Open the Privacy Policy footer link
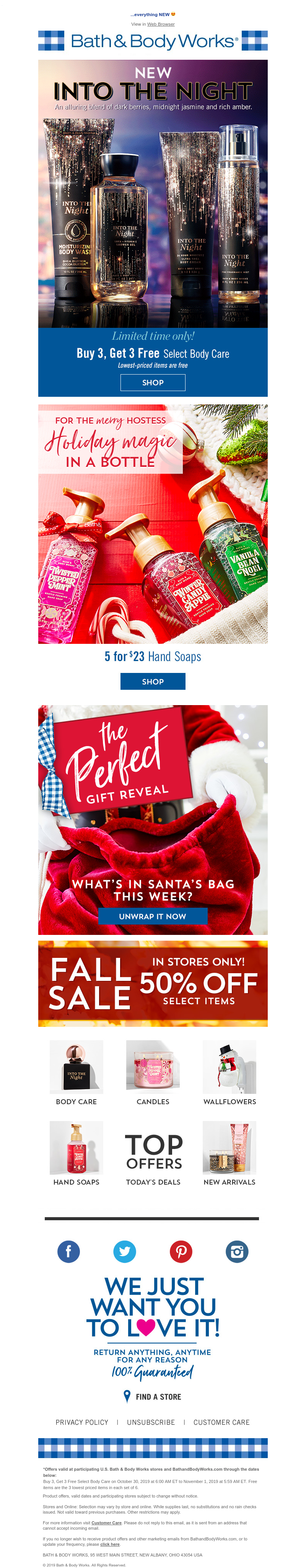 [81, 1422]
